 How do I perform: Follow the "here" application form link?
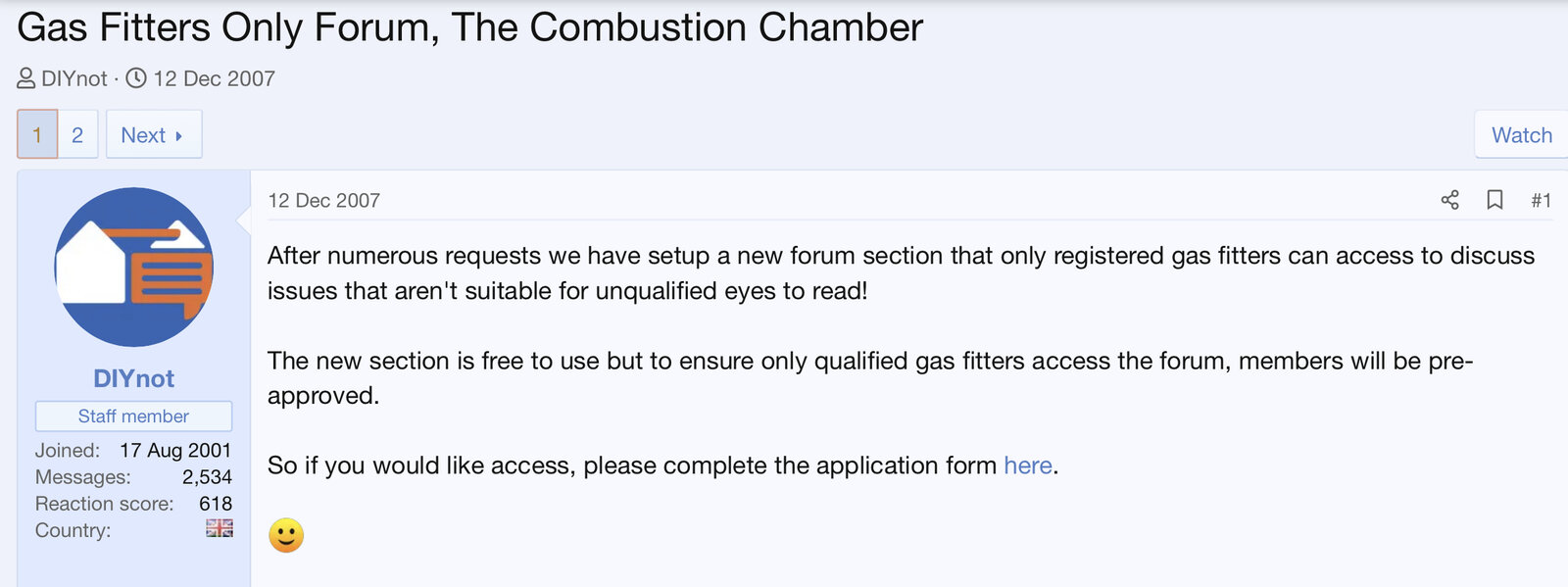1027,465
